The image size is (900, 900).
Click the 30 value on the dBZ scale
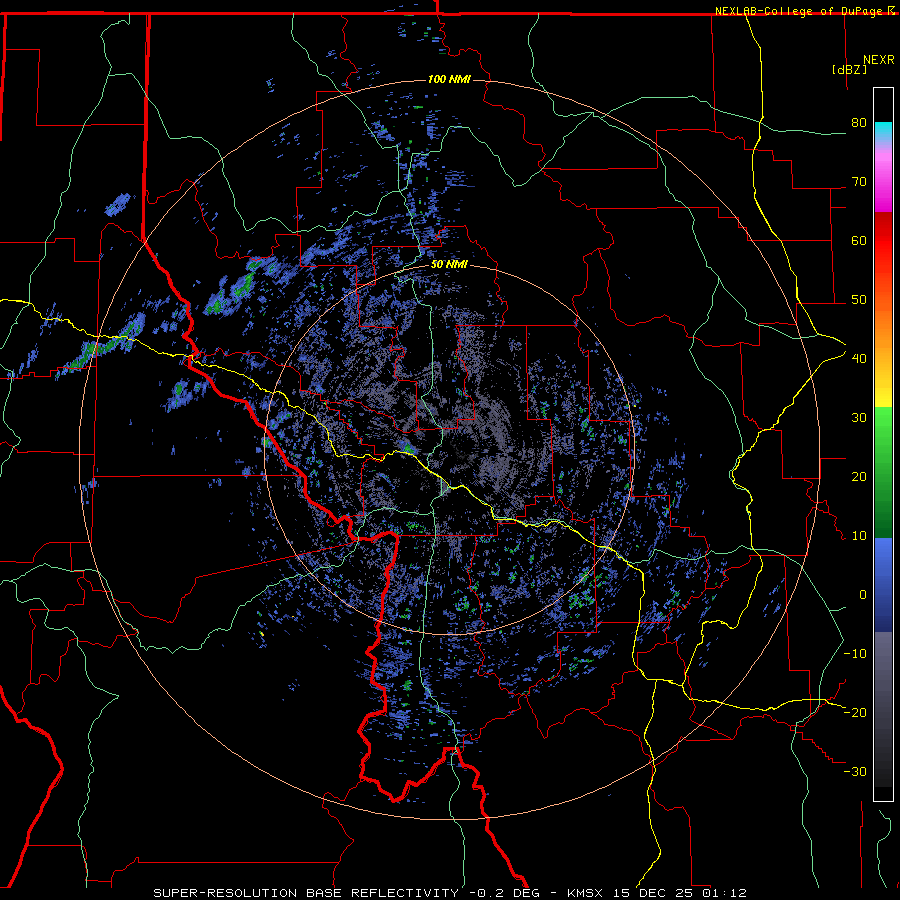(859, 418)
